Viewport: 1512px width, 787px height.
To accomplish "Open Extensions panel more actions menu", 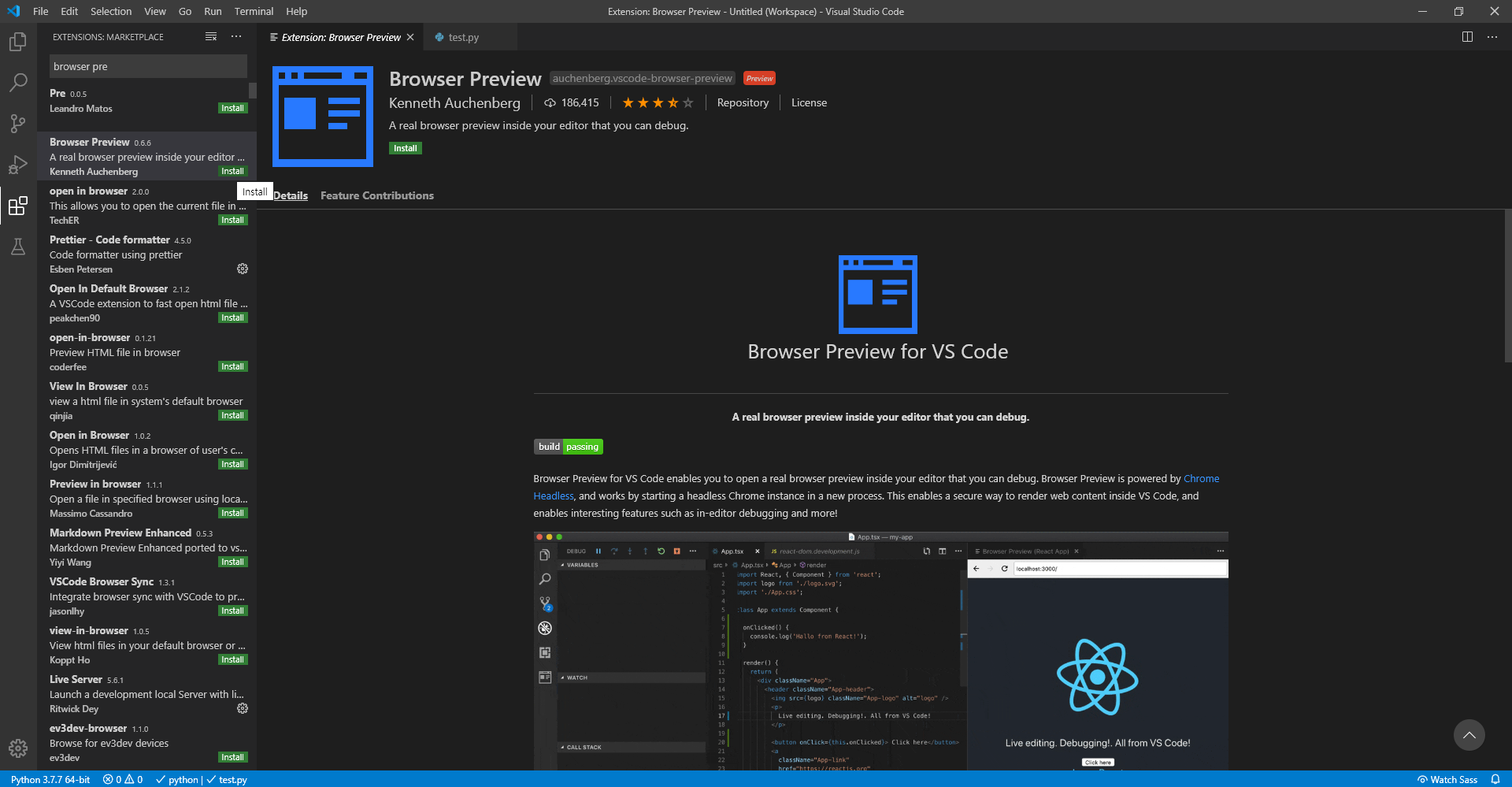I will tap(236, 37).
